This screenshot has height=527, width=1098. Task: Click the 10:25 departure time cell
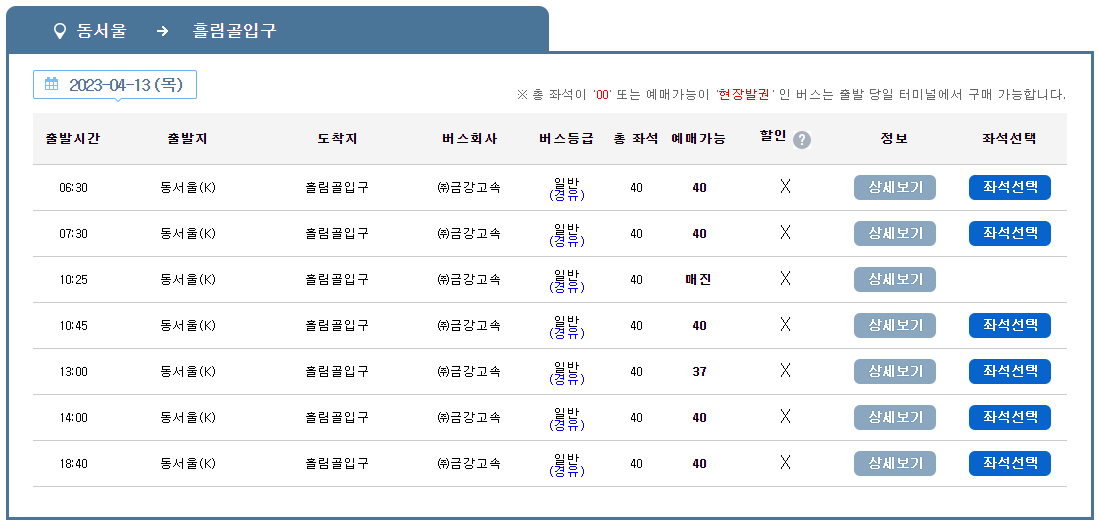point(74,280)
